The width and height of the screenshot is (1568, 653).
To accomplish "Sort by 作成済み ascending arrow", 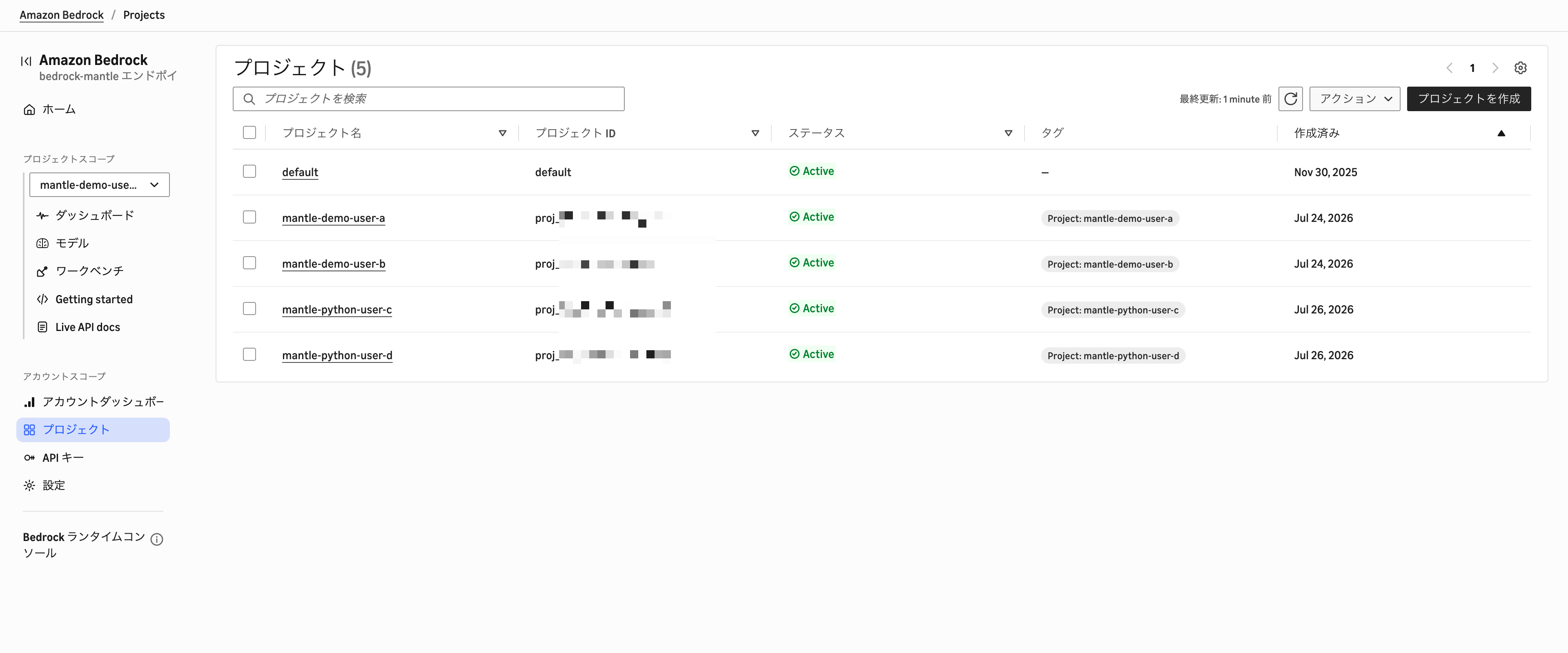I will pyautogui.click(x=1501, y=133).
